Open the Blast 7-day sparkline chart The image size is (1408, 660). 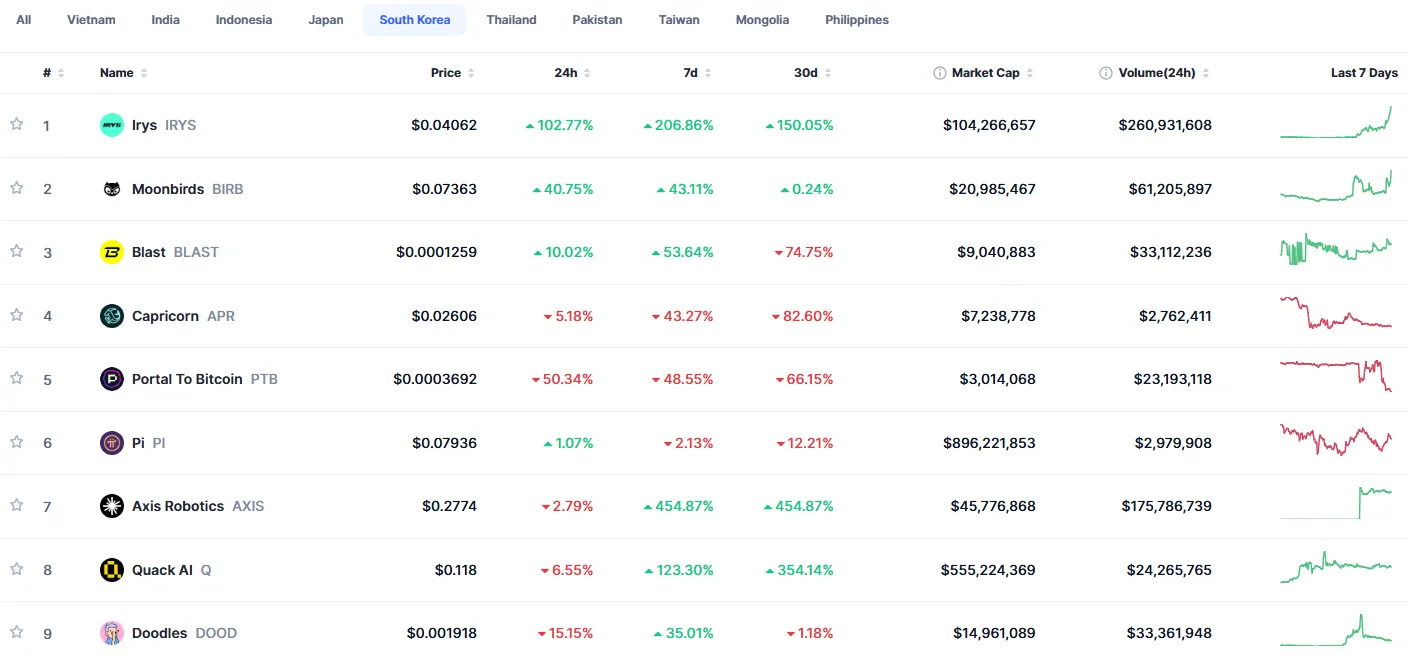pos(1336,250)
